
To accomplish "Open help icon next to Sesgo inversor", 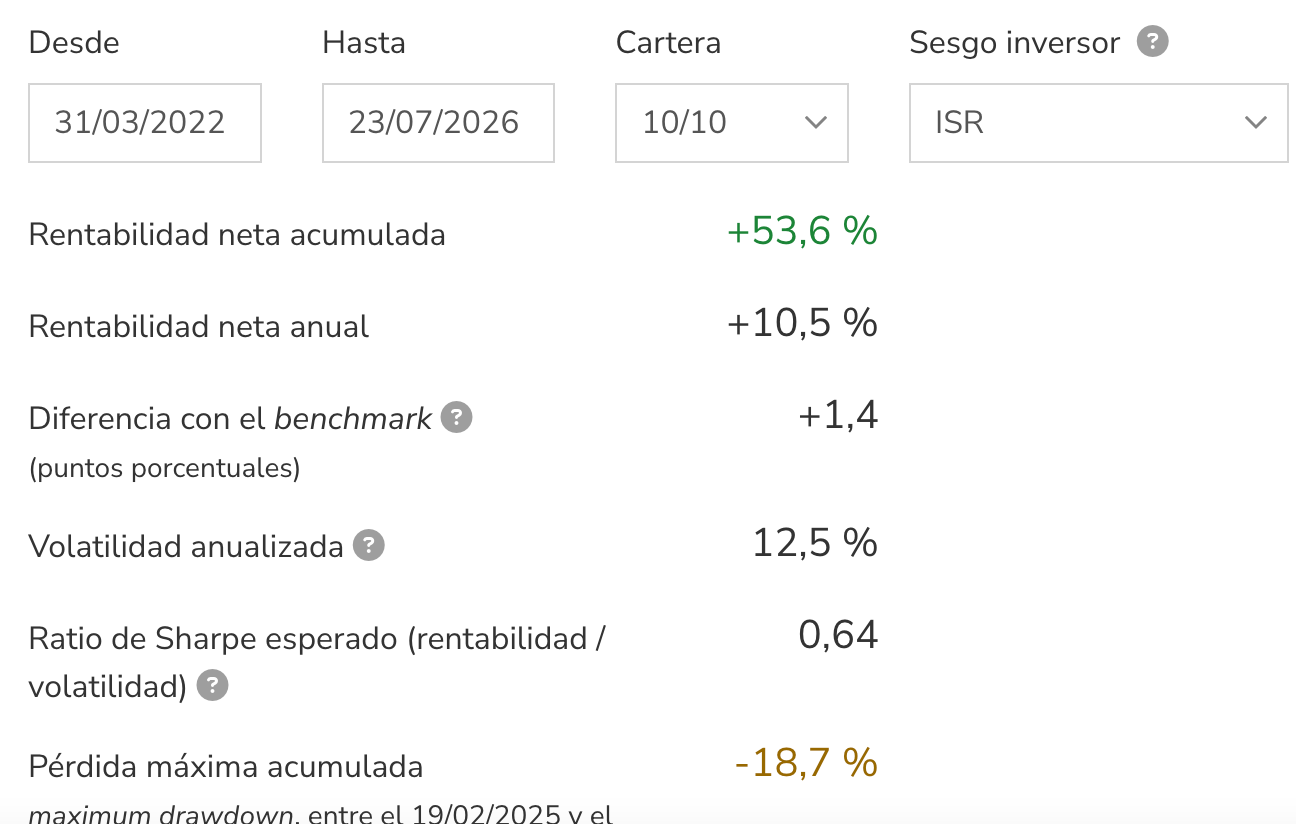I will (1153, 42).
